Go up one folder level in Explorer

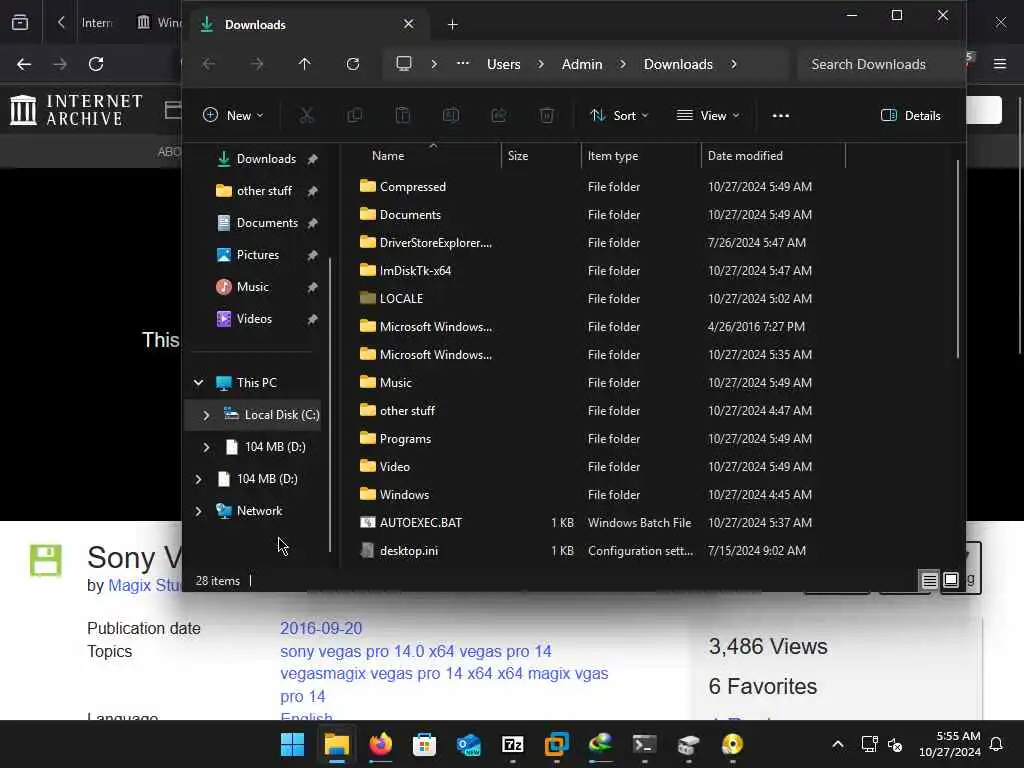(304, 64)
